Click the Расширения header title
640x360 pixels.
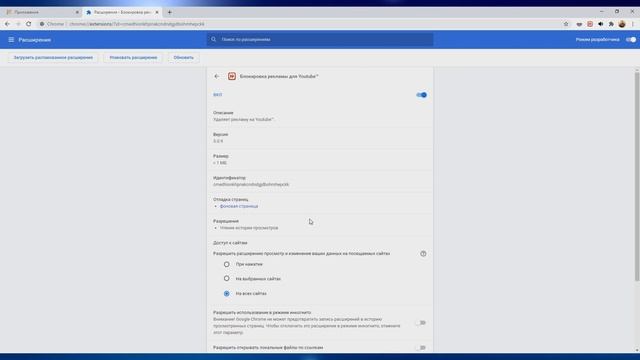click(x=35, y=40)
